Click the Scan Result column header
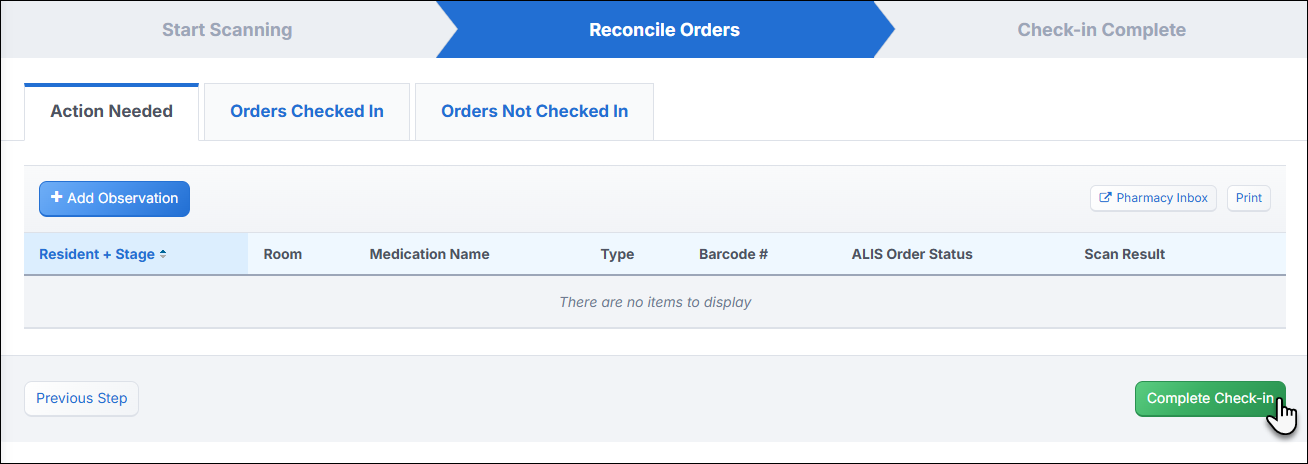 1125,254
